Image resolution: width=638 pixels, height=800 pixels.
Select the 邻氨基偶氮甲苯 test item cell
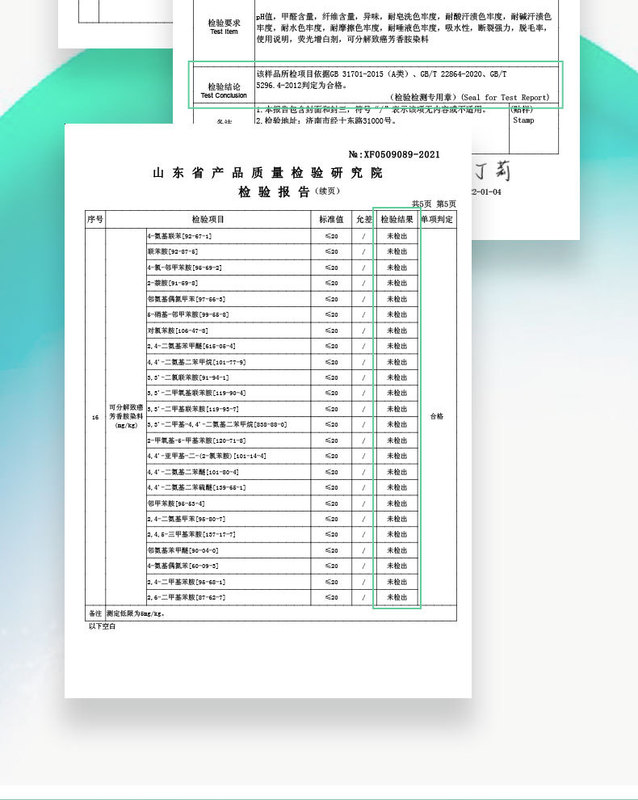click(x=228, y=299)
